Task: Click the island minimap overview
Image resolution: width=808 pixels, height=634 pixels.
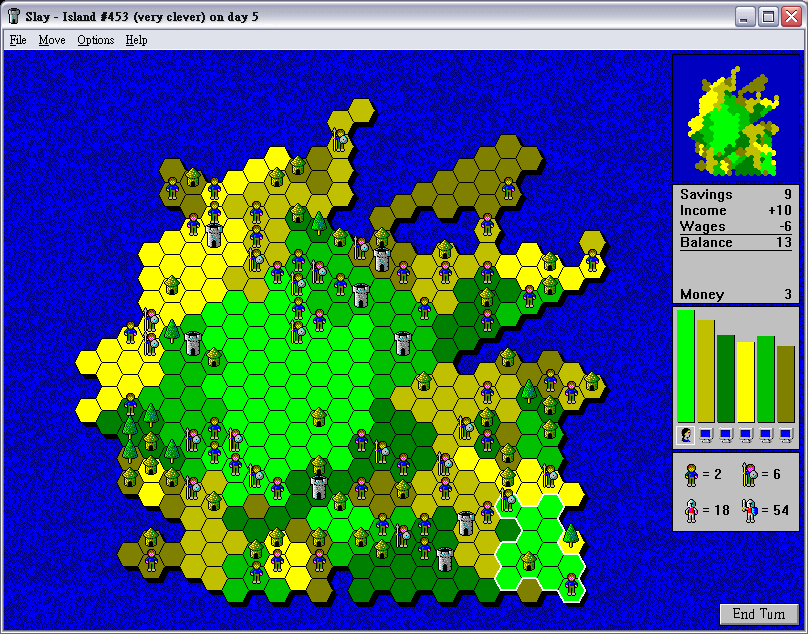Action: pos(735,118)
